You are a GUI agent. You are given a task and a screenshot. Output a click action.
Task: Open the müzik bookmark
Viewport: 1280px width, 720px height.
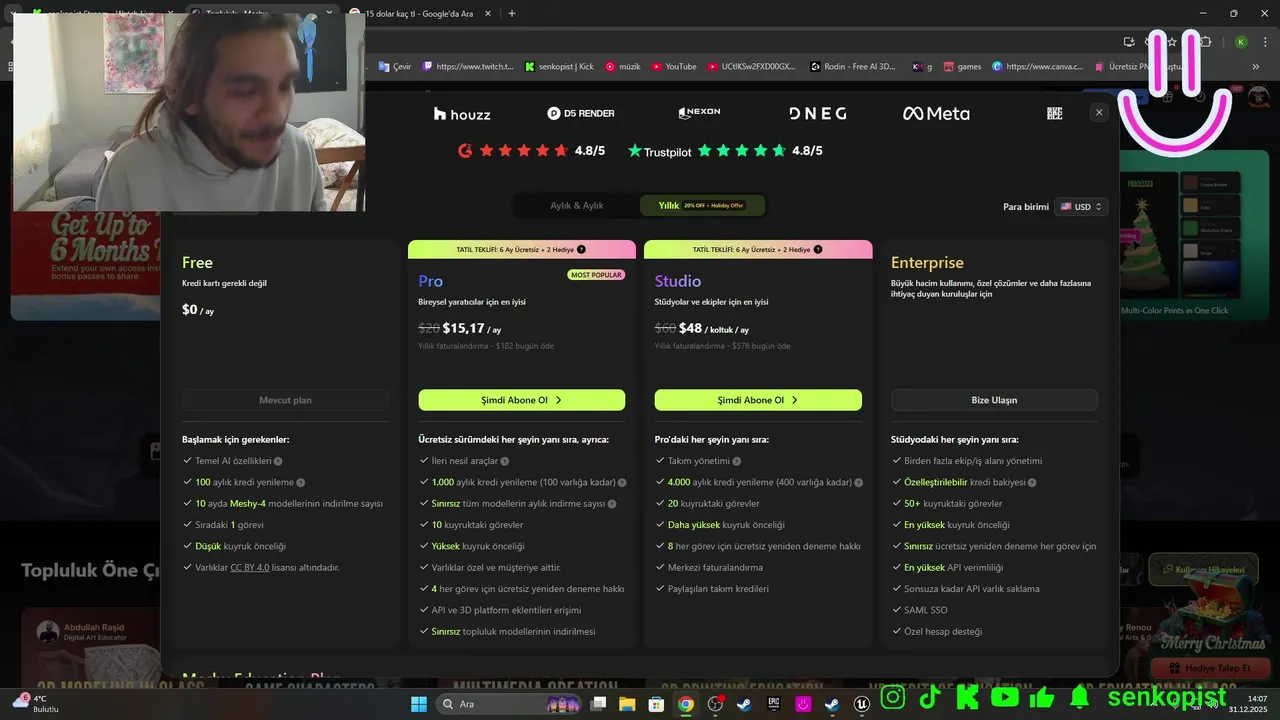[622, 66]
